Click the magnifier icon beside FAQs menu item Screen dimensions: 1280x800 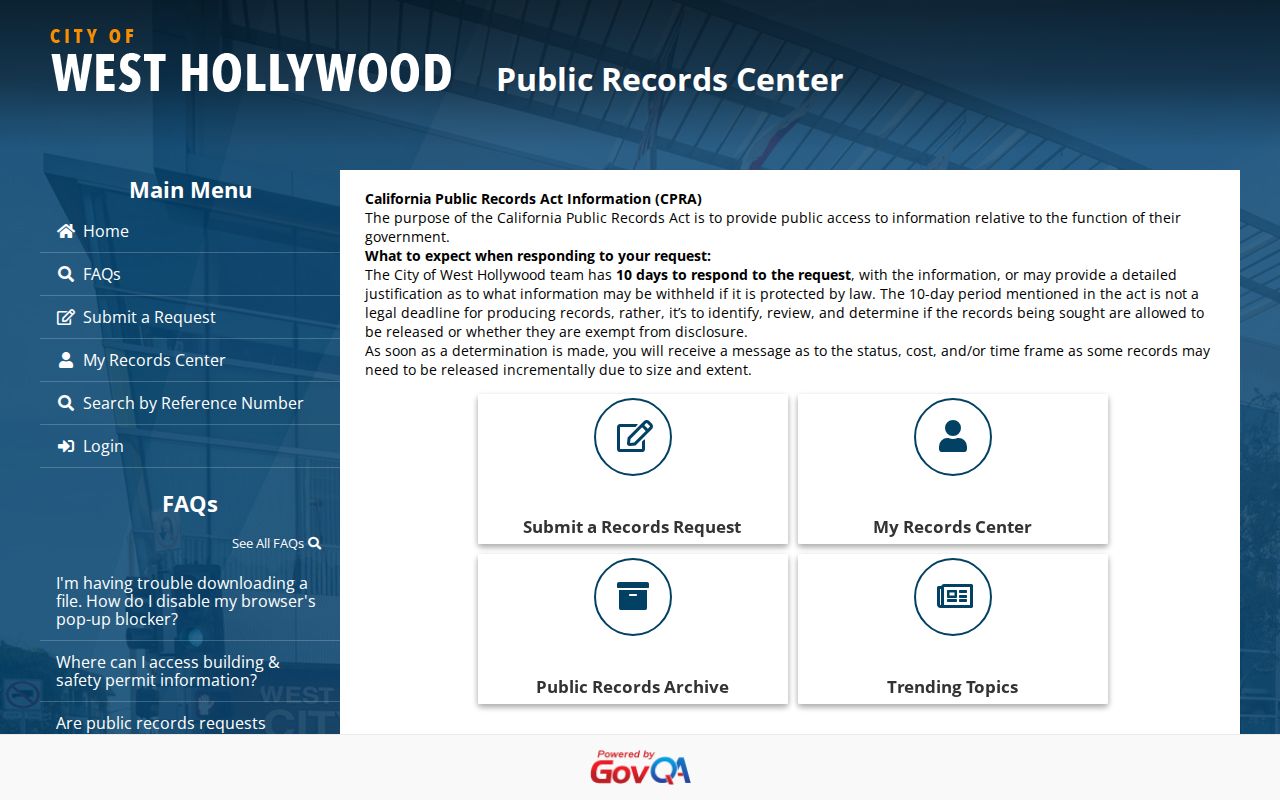pos(66,274)
